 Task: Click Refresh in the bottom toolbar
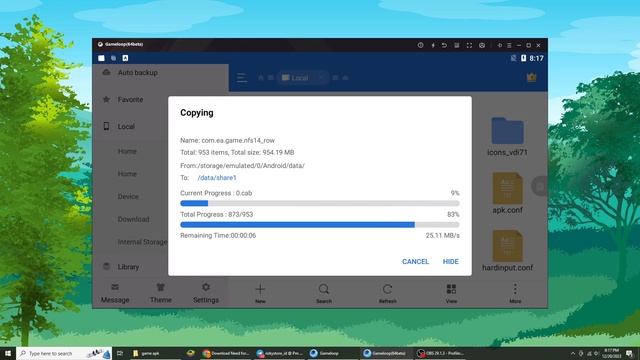tap(387, 293)
